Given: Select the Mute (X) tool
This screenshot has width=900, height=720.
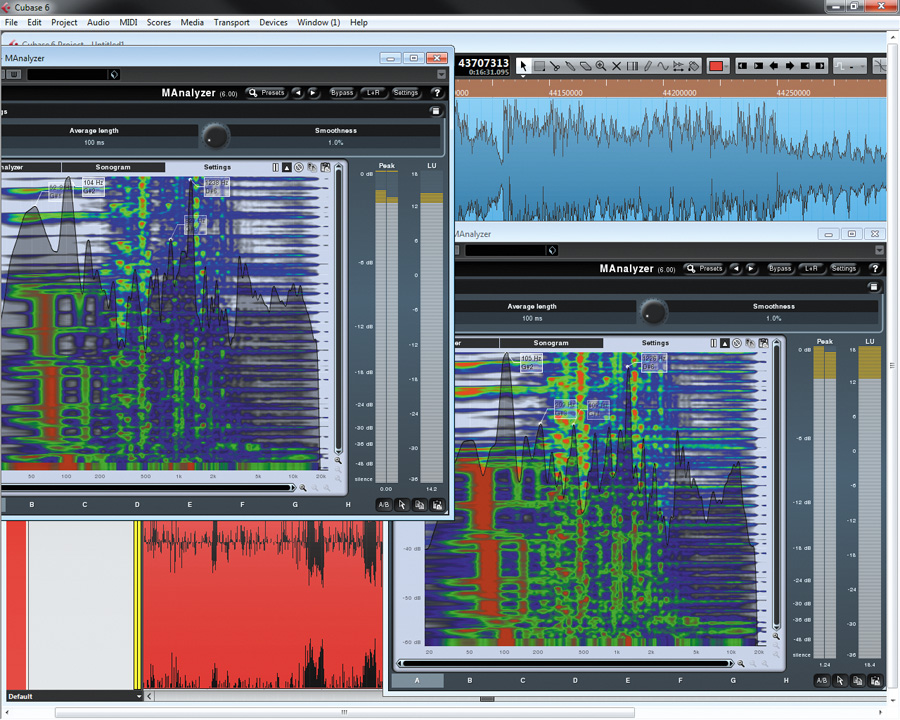Looking at the screenshot, I should (x=617, y=66).
